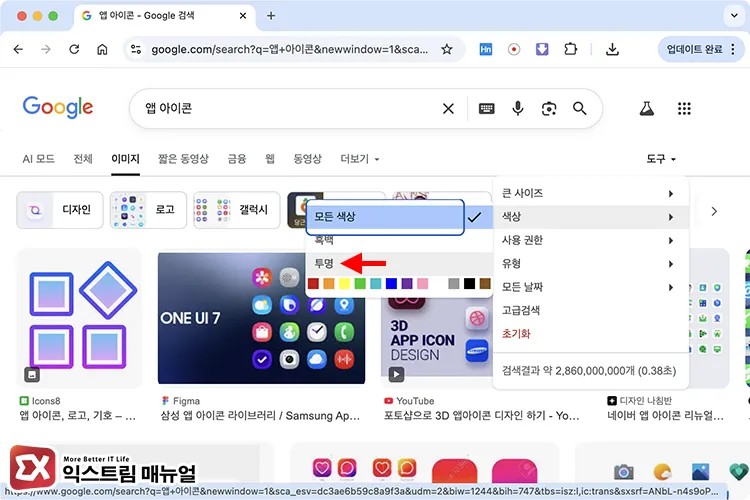Bookmark this page with the star
The width and height of the screenshot is (750, 500).
point(447,49)
